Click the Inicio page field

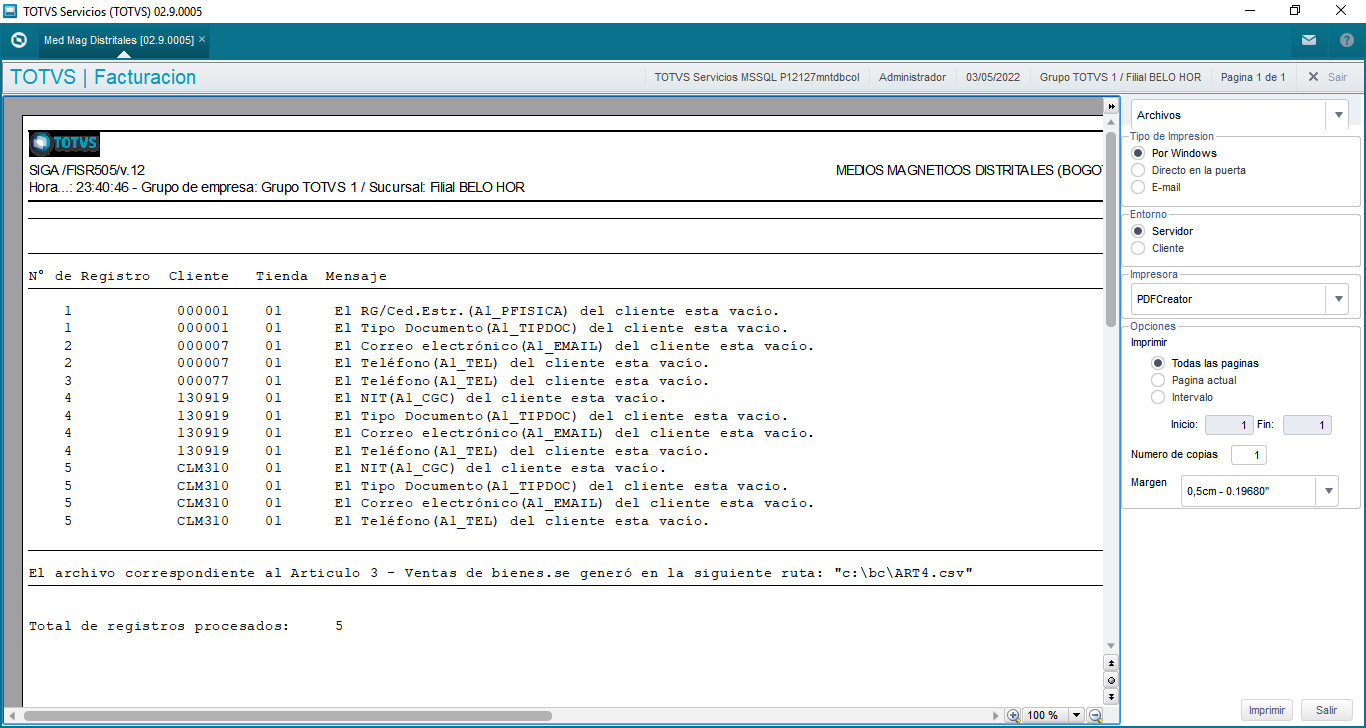tap(1229, 425)
